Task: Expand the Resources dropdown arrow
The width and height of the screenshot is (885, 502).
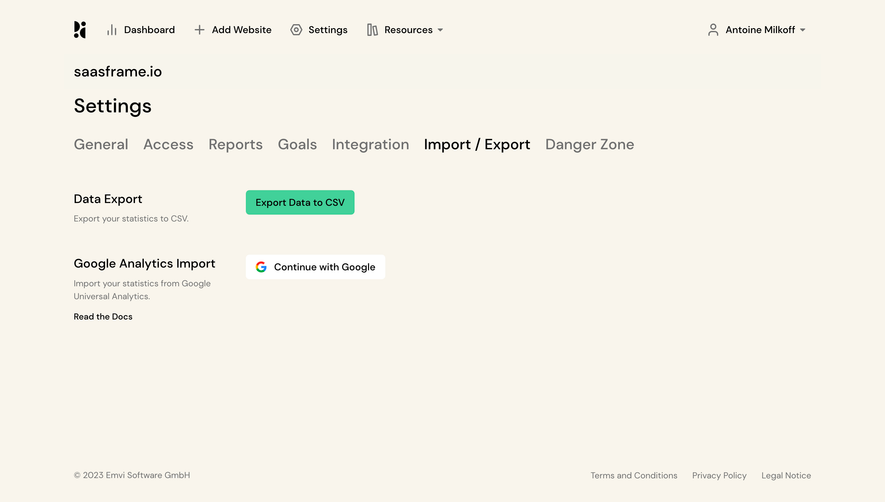Action: (x=440, y=30)
